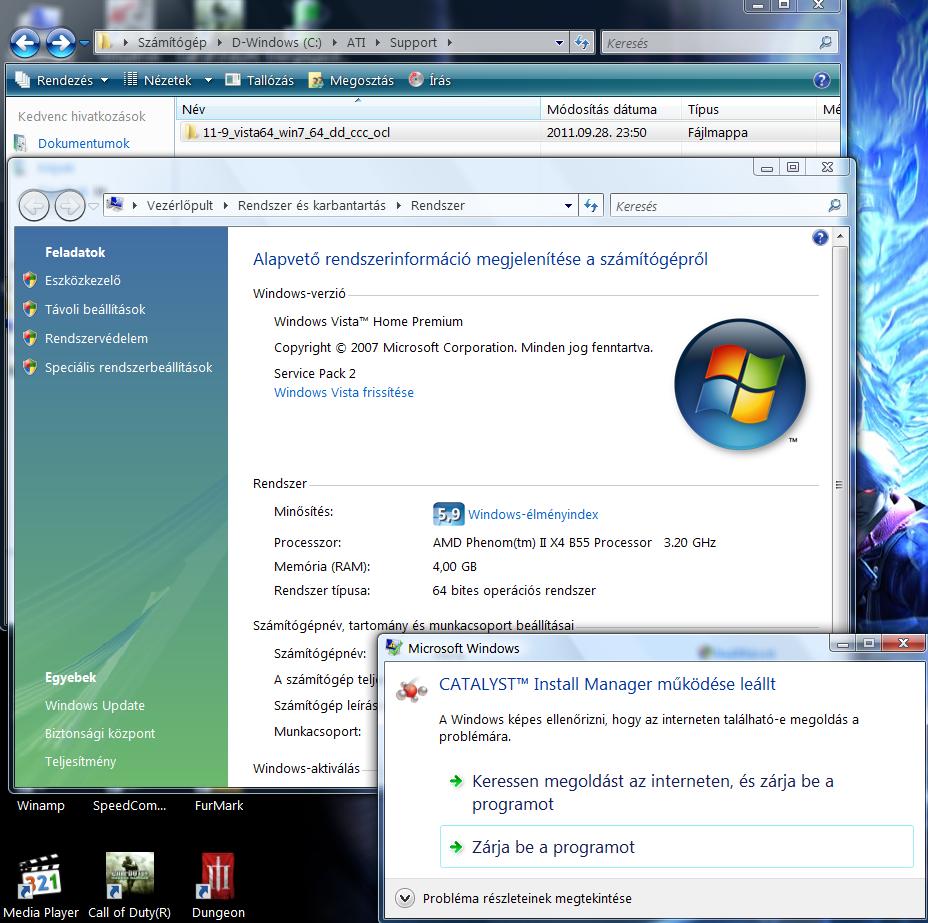Open recent pages arrow beside Explorer forward button
Screen dimensions: 928x923
tap(84, 43)
